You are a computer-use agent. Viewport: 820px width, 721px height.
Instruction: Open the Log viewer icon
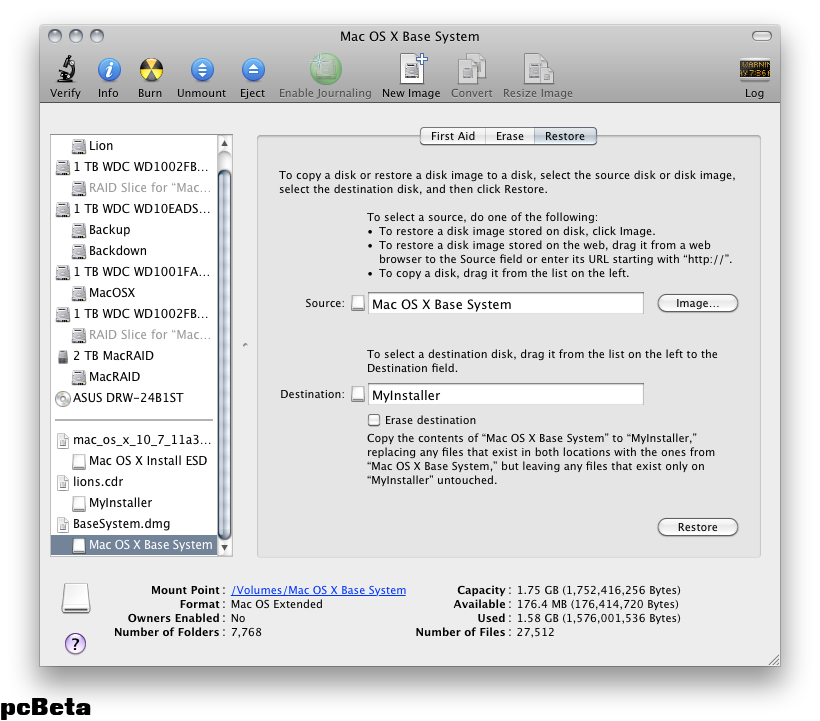754,69
